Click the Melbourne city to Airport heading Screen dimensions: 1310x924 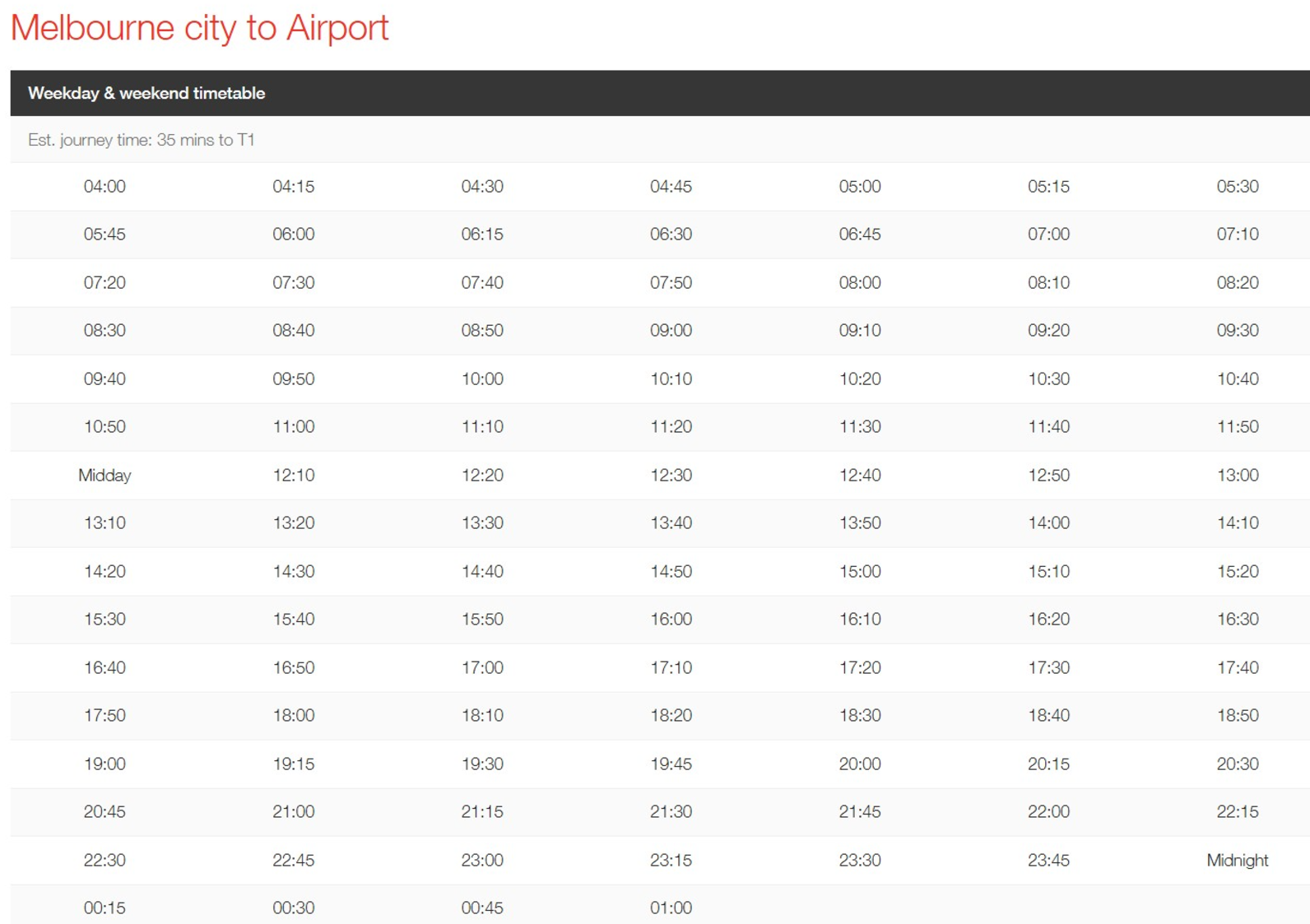pos(199,28)
